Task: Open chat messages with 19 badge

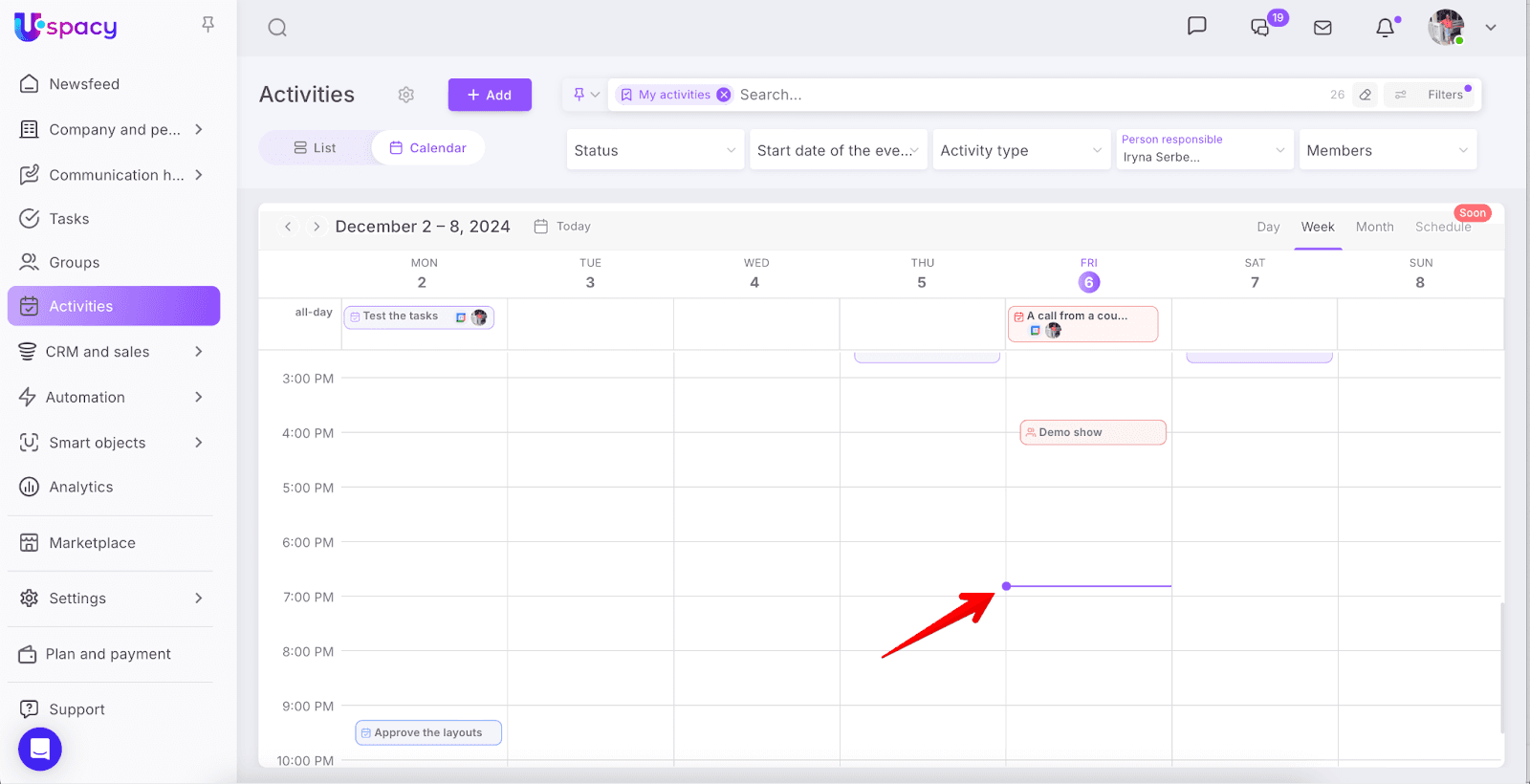Action: click(x=1261, y=28)
